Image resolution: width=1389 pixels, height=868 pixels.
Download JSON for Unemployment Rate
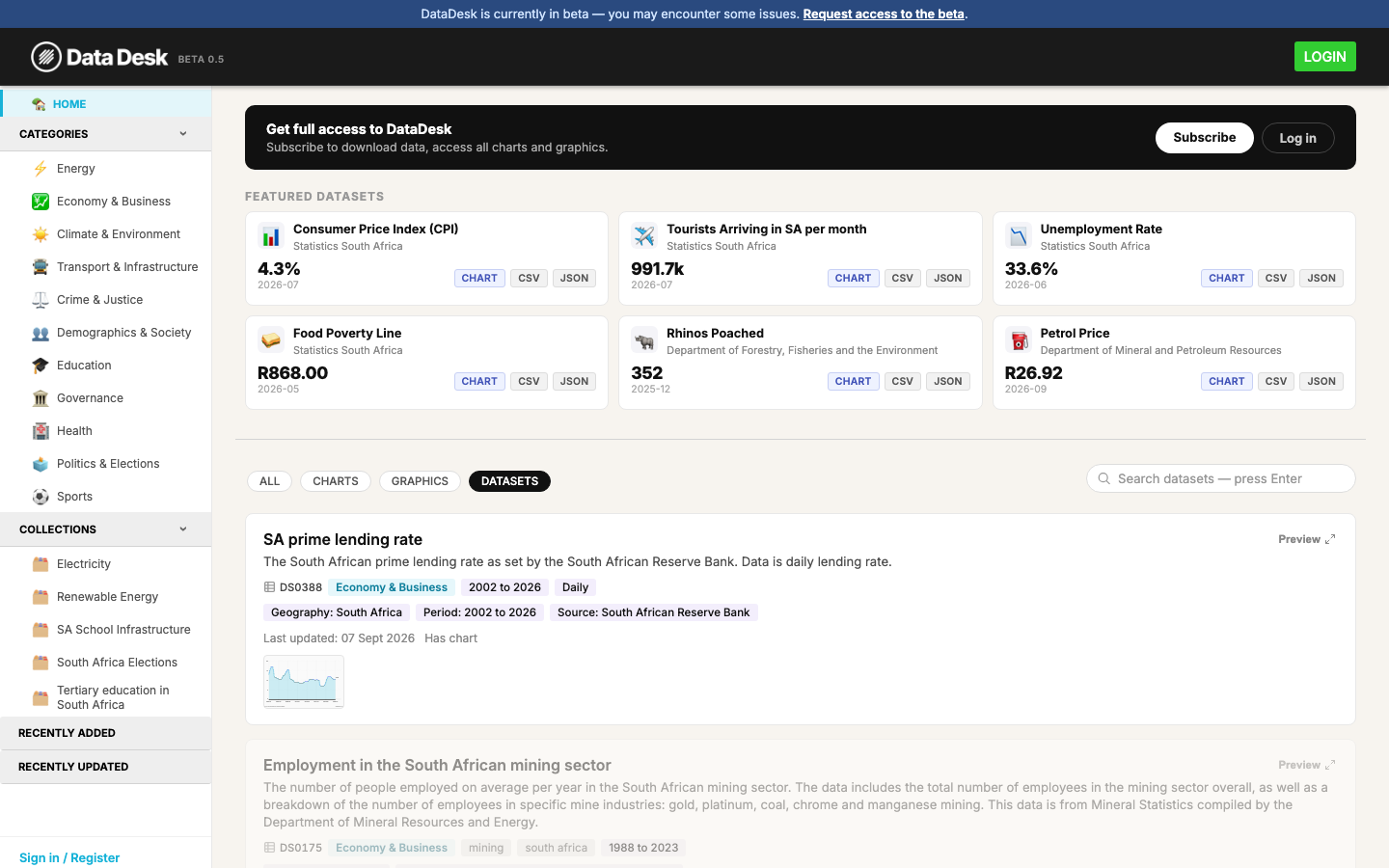(x=1321, y=278)
